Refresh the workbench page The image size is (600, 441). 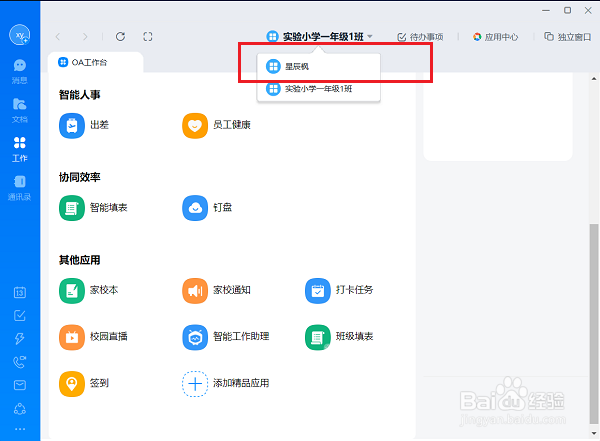click(x=121, y=36)
